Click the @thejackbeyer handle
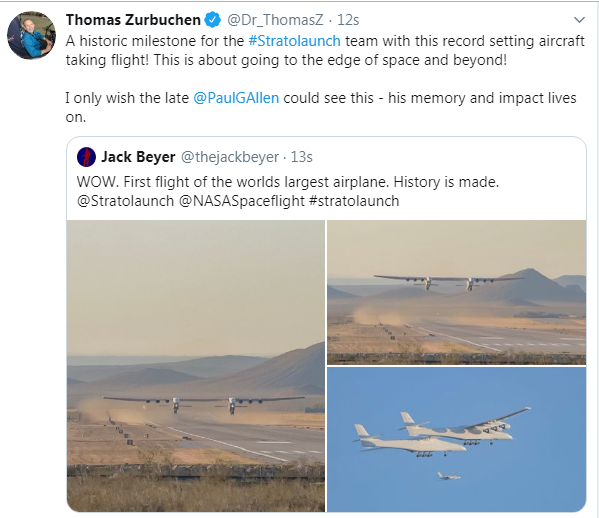Image resolution: width=599 pixels, height=518 pixels. click(x=230, y=157)
